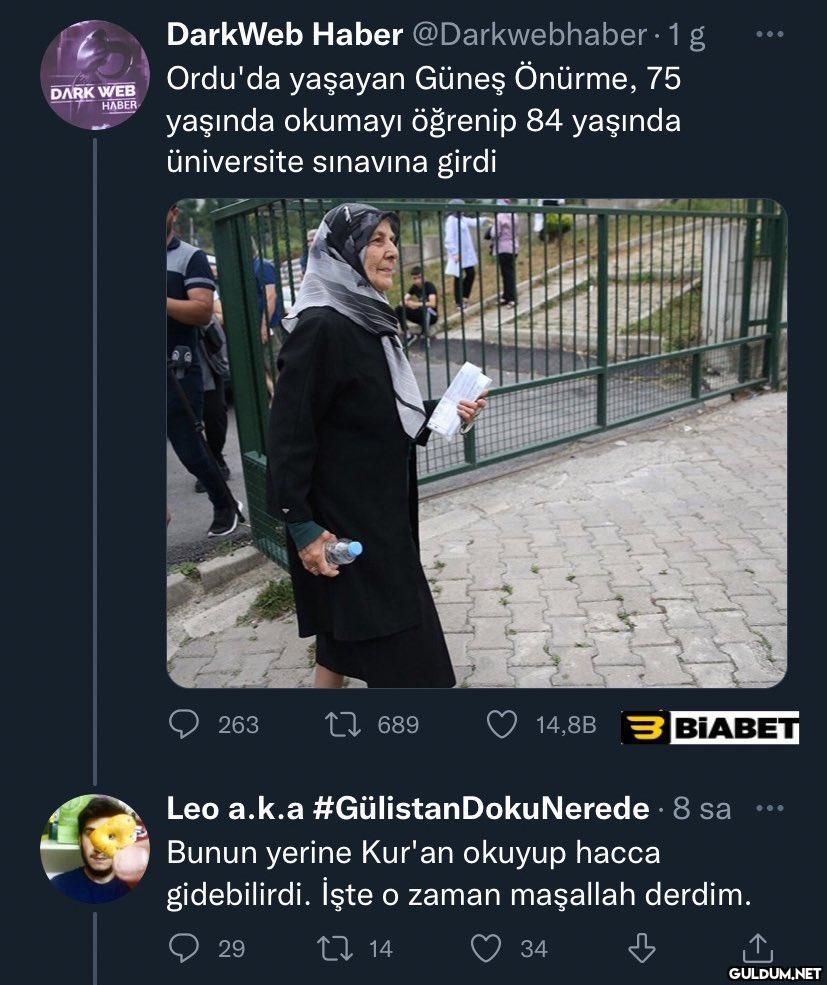Click the BIABET advertisement logo
827x985 pixels.
709,727
